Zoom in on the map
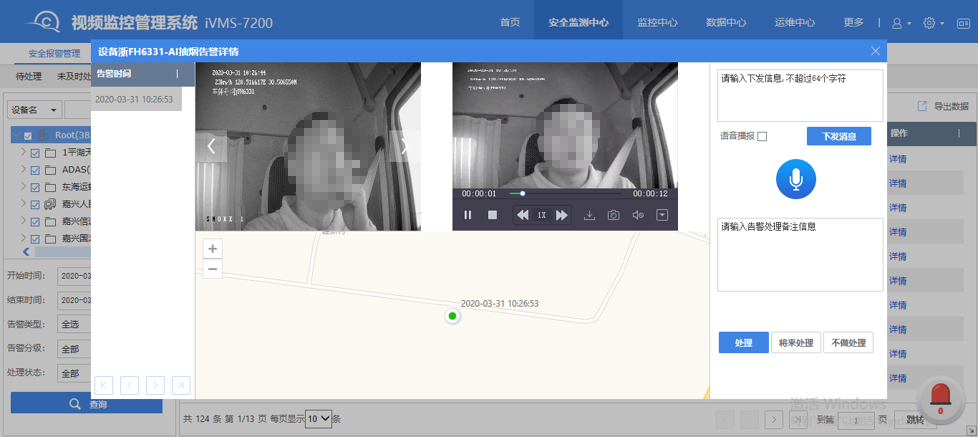 (213, 249)
